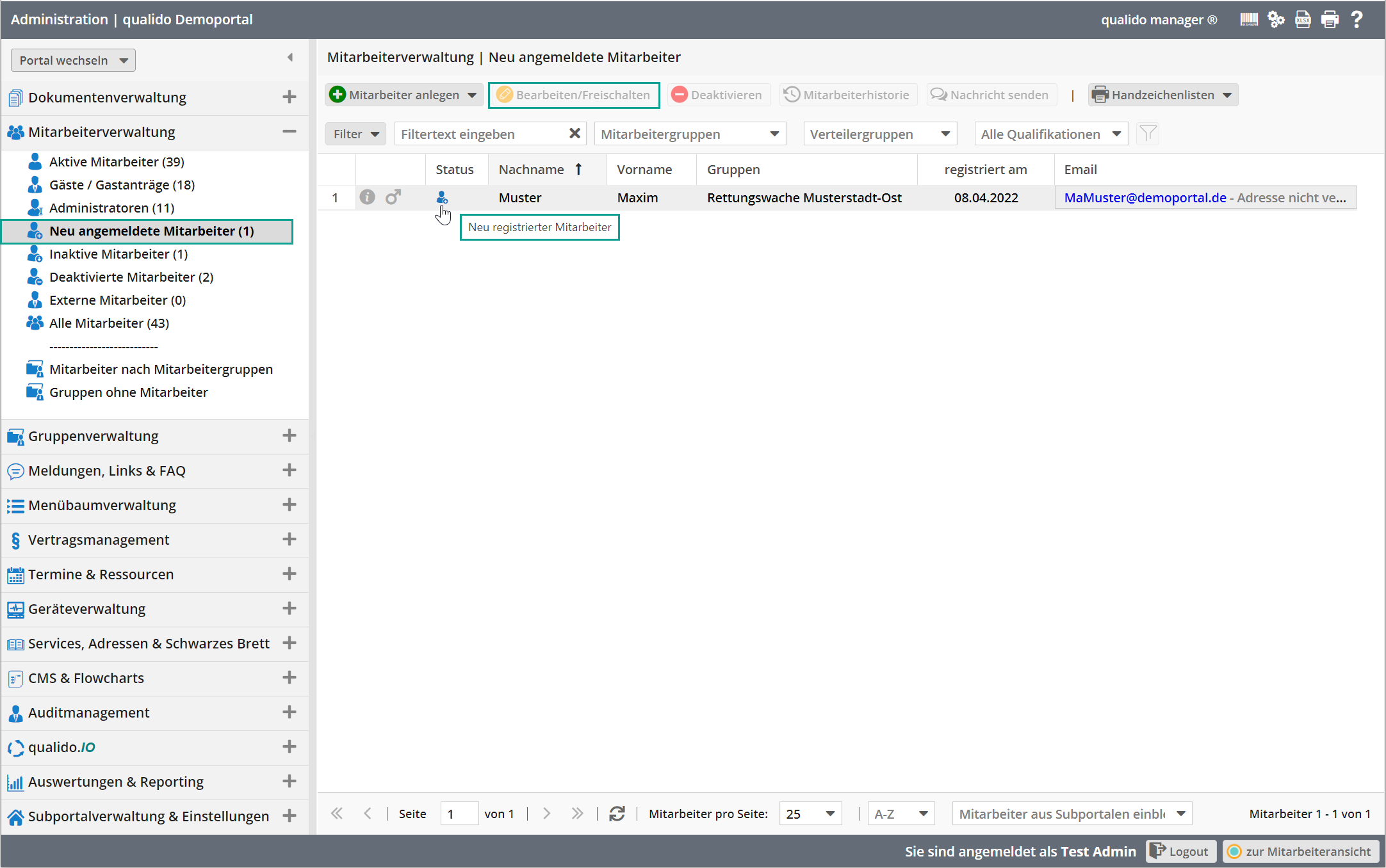Expand Meldungen, Links & FAQ section
Viewport: 1386px width, 868px height.
[289, 470]
